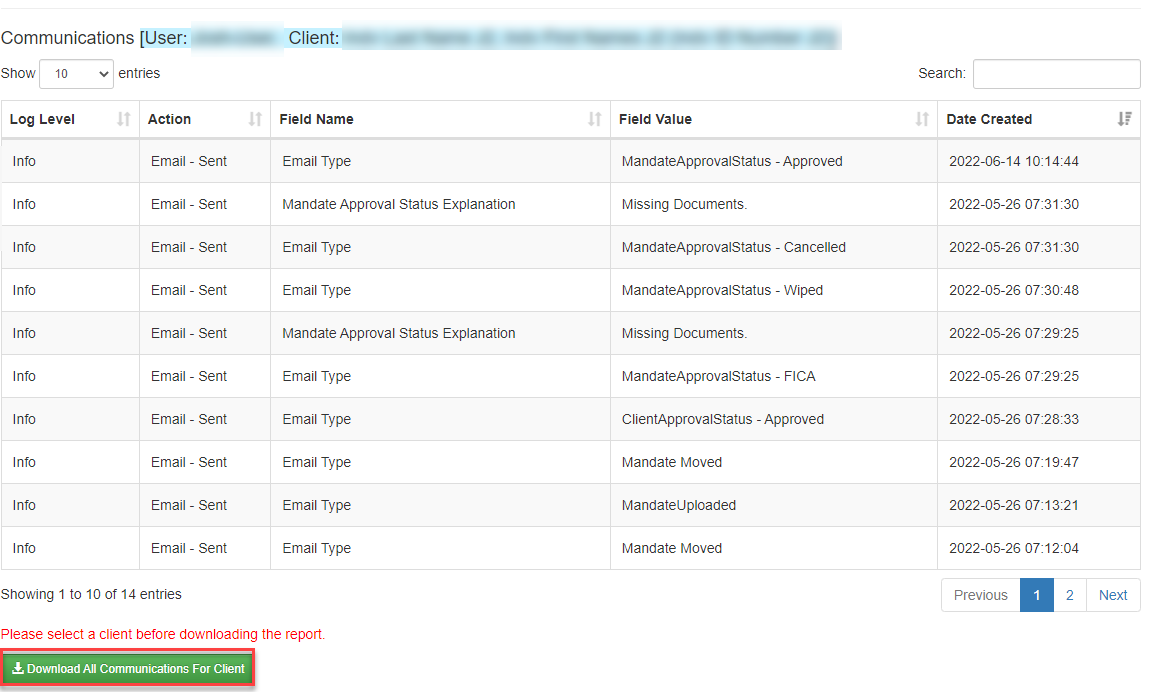This screenshot has height=692, width=1176.
Task: Click the MandateApprovalStatus - Cancelled cell
Action: (733, 247)
